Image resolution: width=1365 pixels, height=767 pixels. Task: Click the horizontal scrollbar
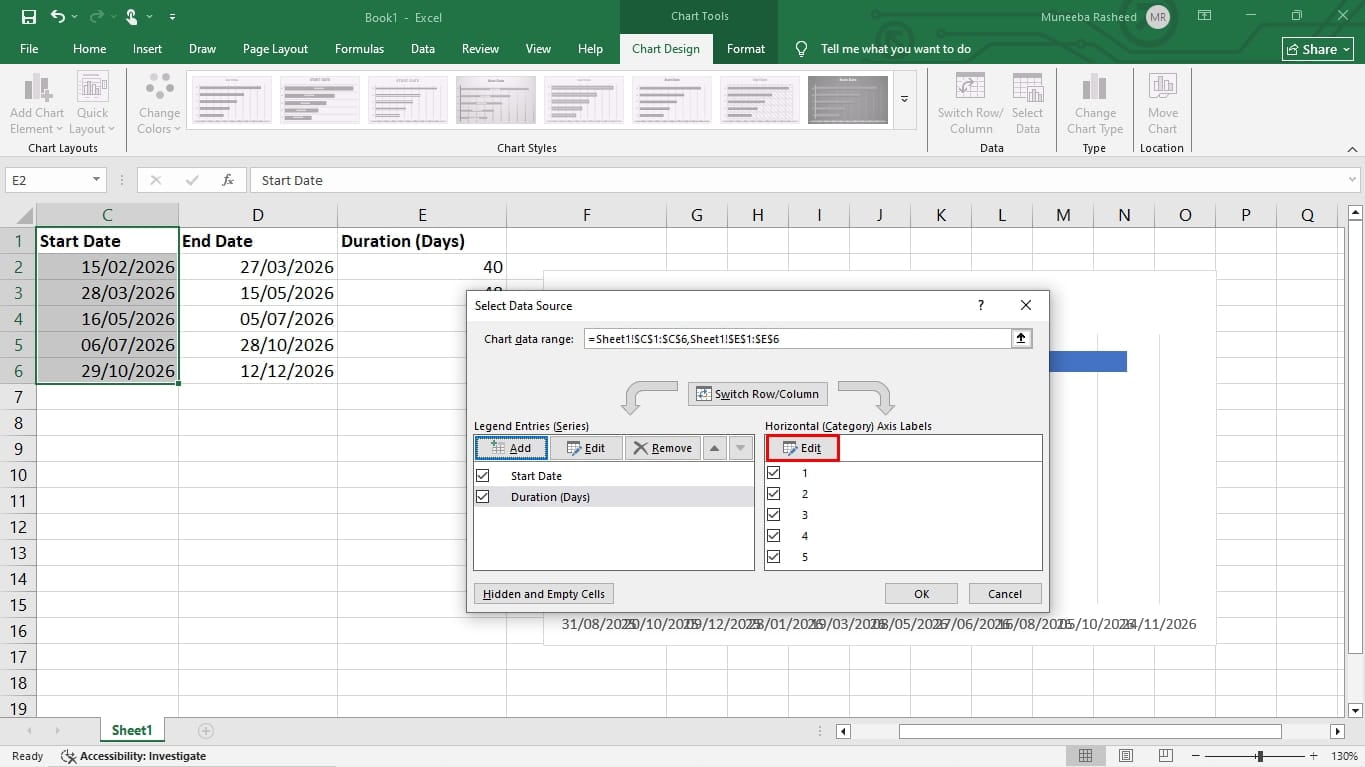coord(1090,731)
